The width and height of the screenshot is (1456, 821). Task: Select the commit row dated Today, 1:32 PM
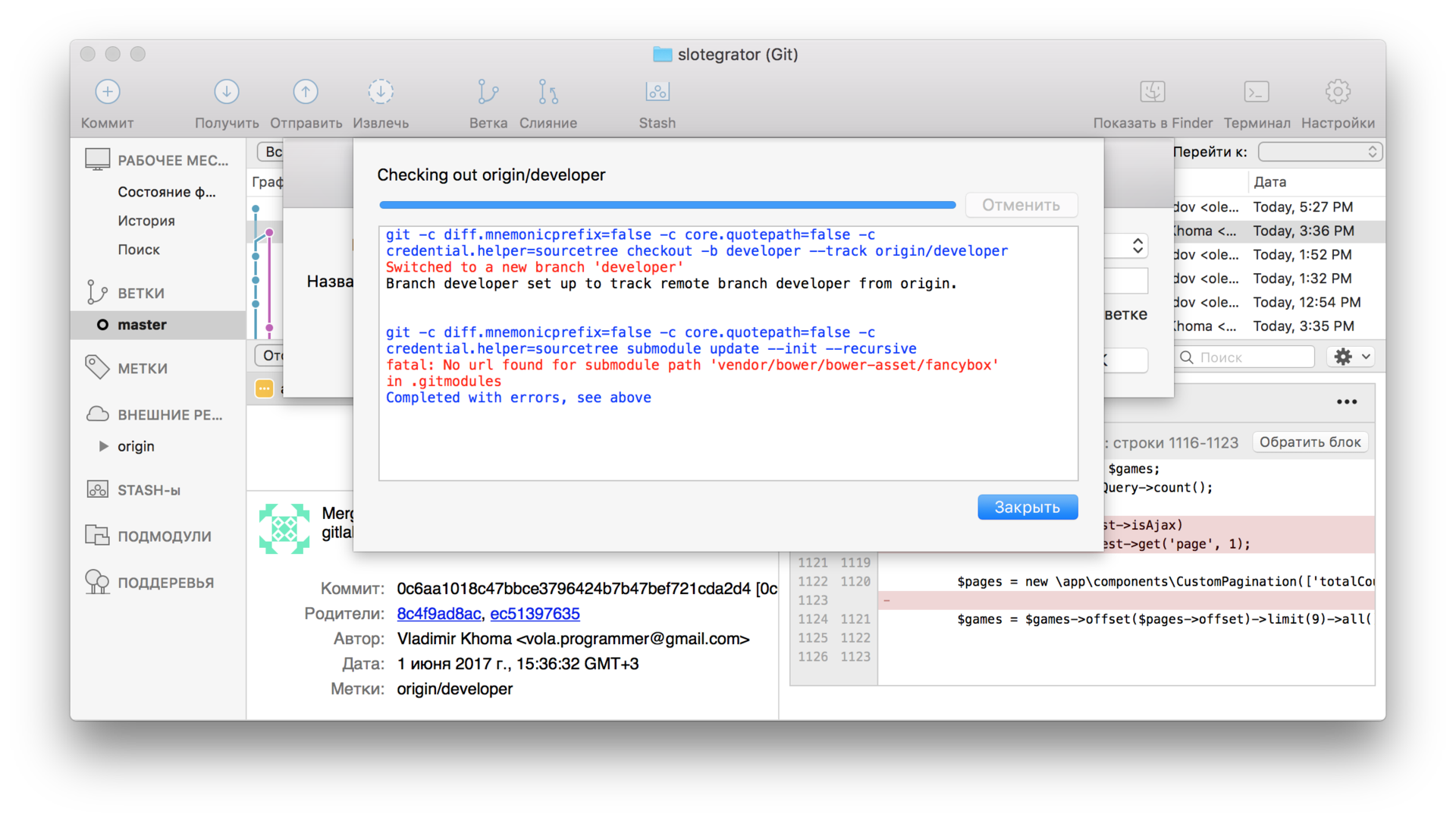(1279, 278)
